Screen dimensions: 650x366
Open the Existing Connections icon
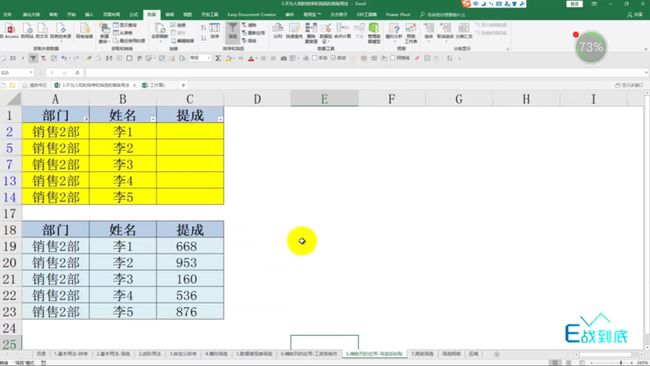click(85, 30)
